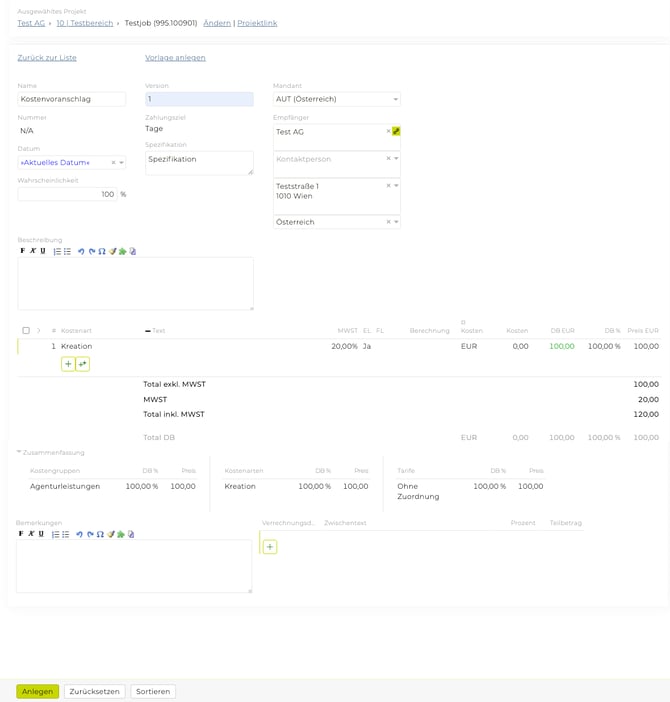The image size is (670, 702).
Task: Open the Österreich country dropdown
Action: tap(396, 222)
